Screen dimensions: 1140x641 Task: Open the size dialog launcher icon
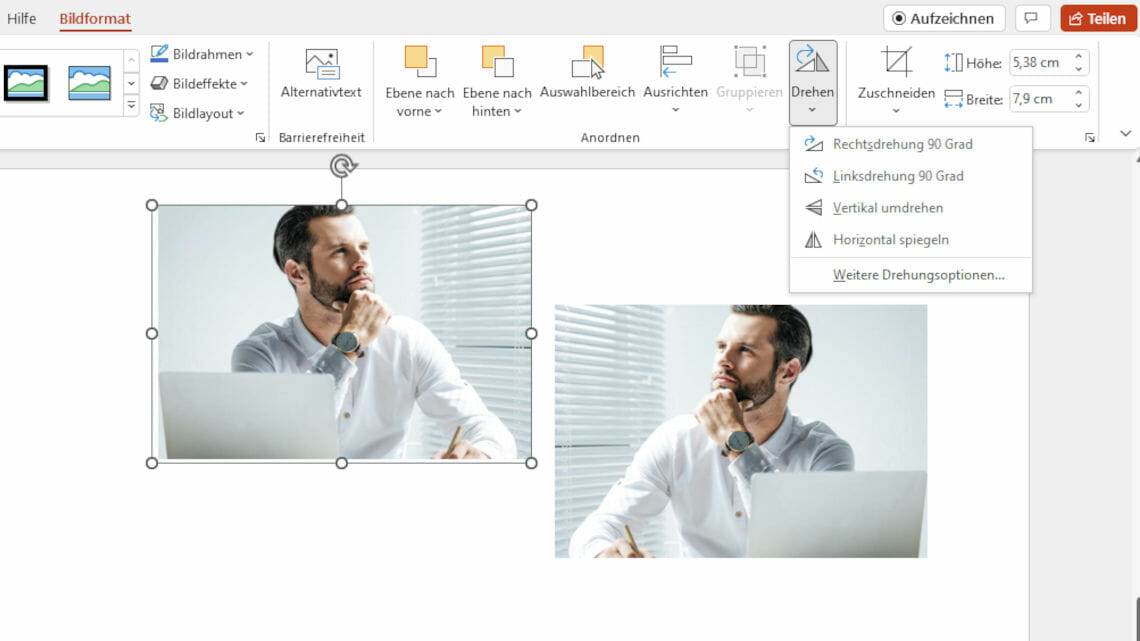1090,137
